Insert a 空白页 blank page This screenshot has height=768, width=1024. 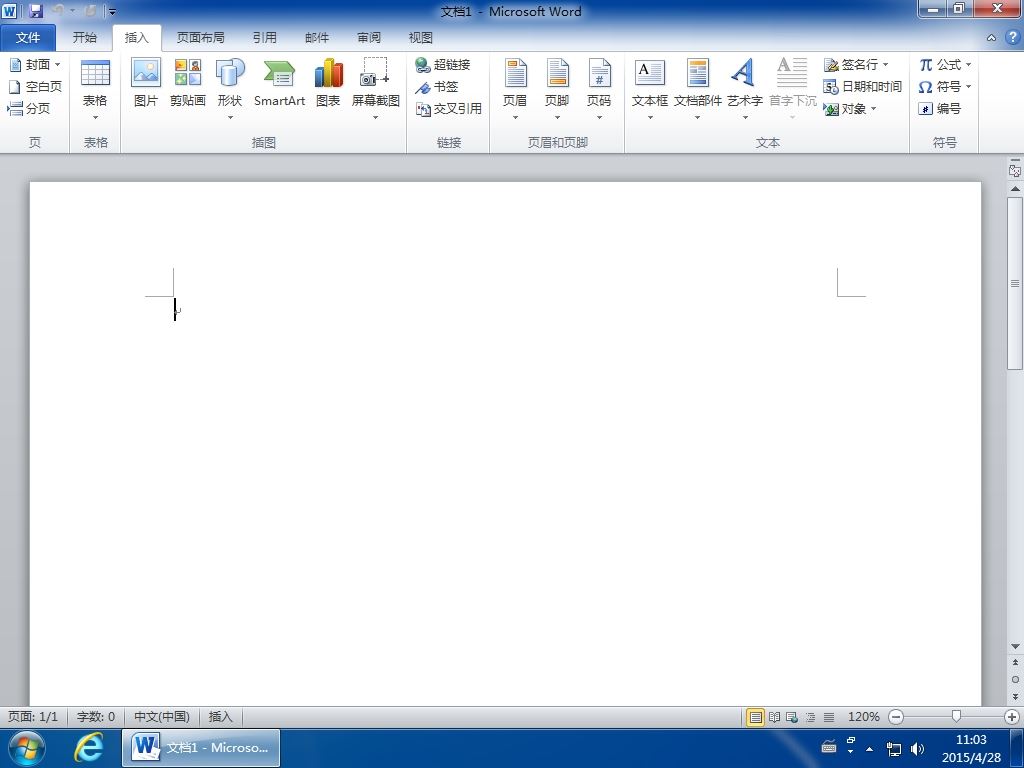pos(35,86)
